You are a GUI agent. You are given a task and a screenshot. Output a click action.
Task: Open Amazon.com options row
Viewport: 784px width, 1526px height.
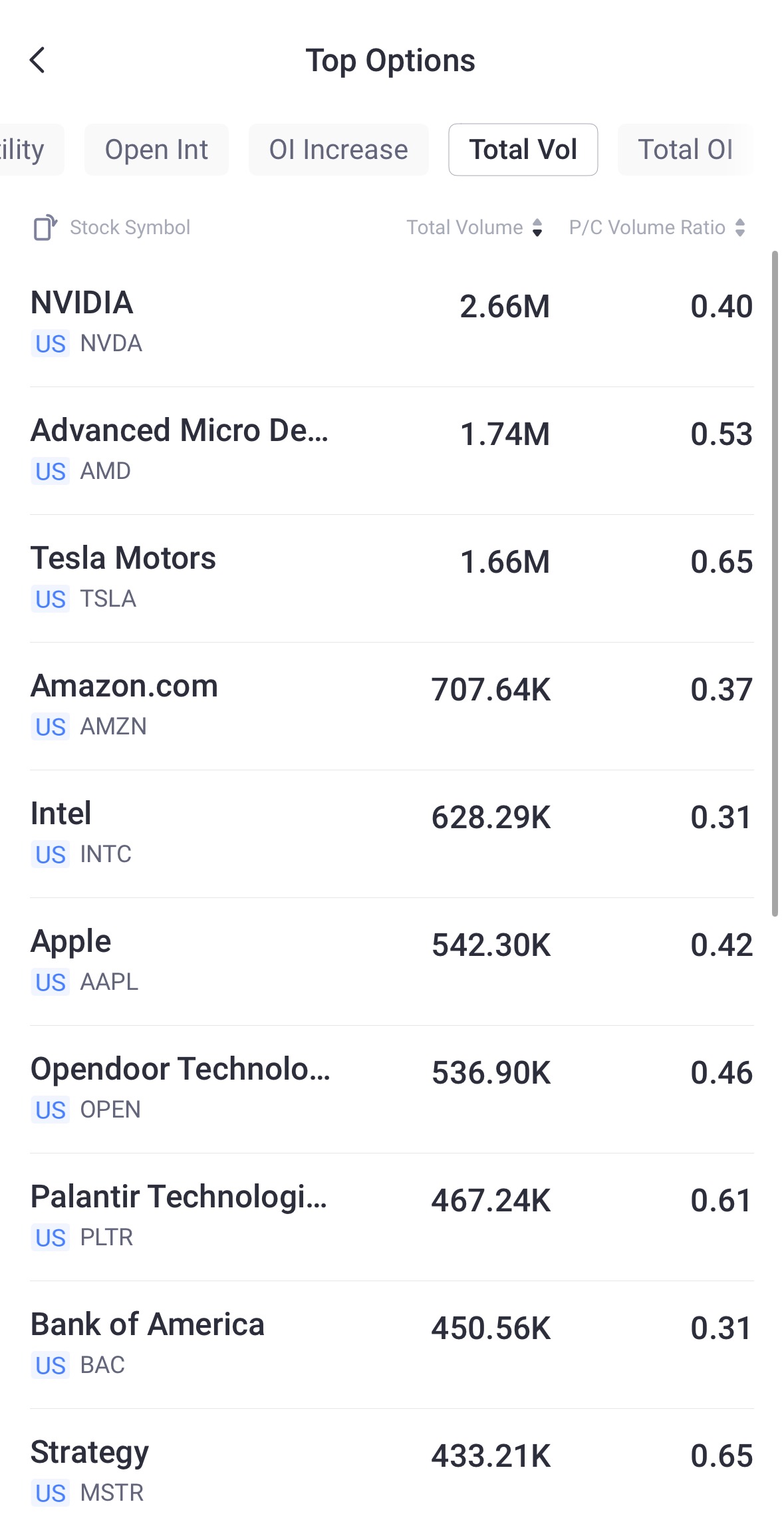[392, 705]
